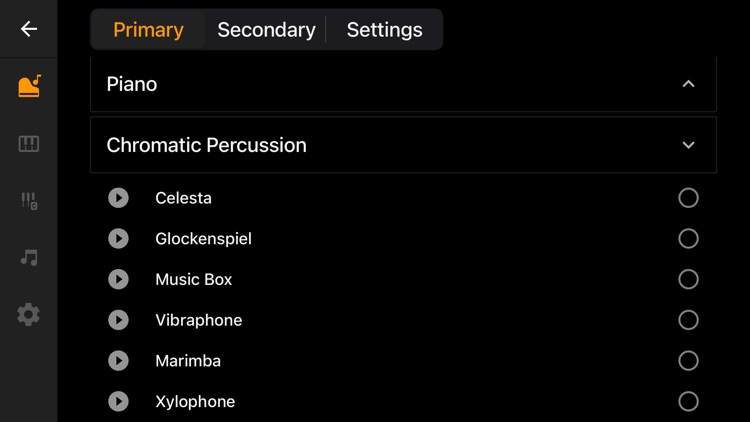The image size is (750, 422).
Task: Select the Vibraphone radio button
Action: [688, 320]
